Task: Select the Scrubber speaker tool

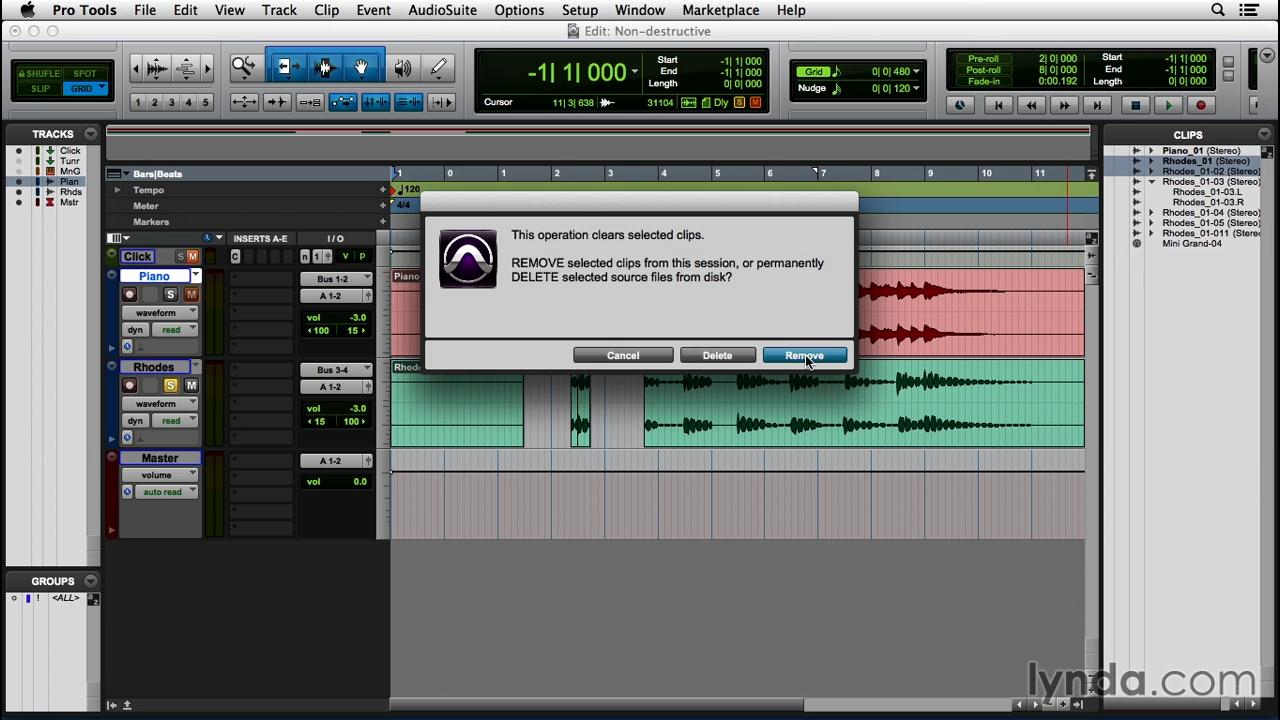Action: [402, 68]
